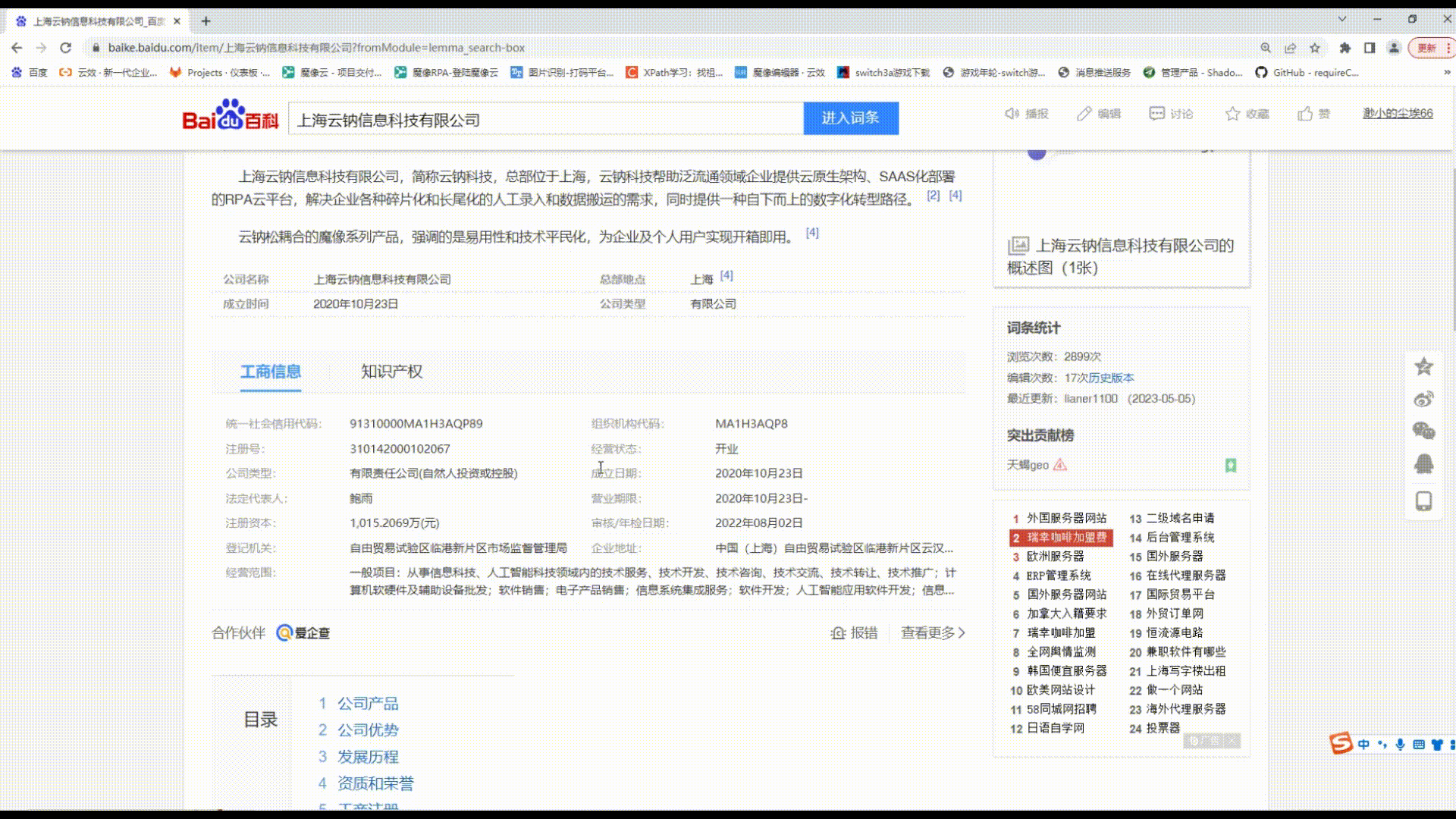
Task: Open the overview gallery title link
Action: 1121,256
